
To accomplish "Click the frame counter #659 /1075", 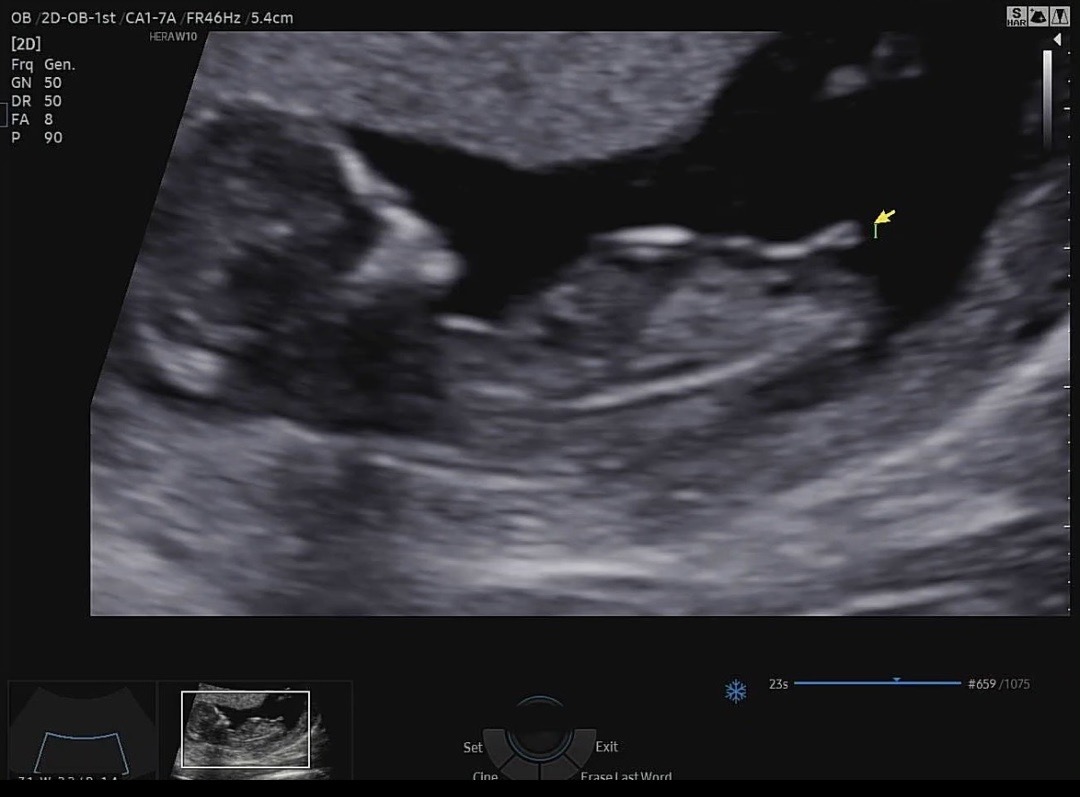I will [x=998, y=684].
